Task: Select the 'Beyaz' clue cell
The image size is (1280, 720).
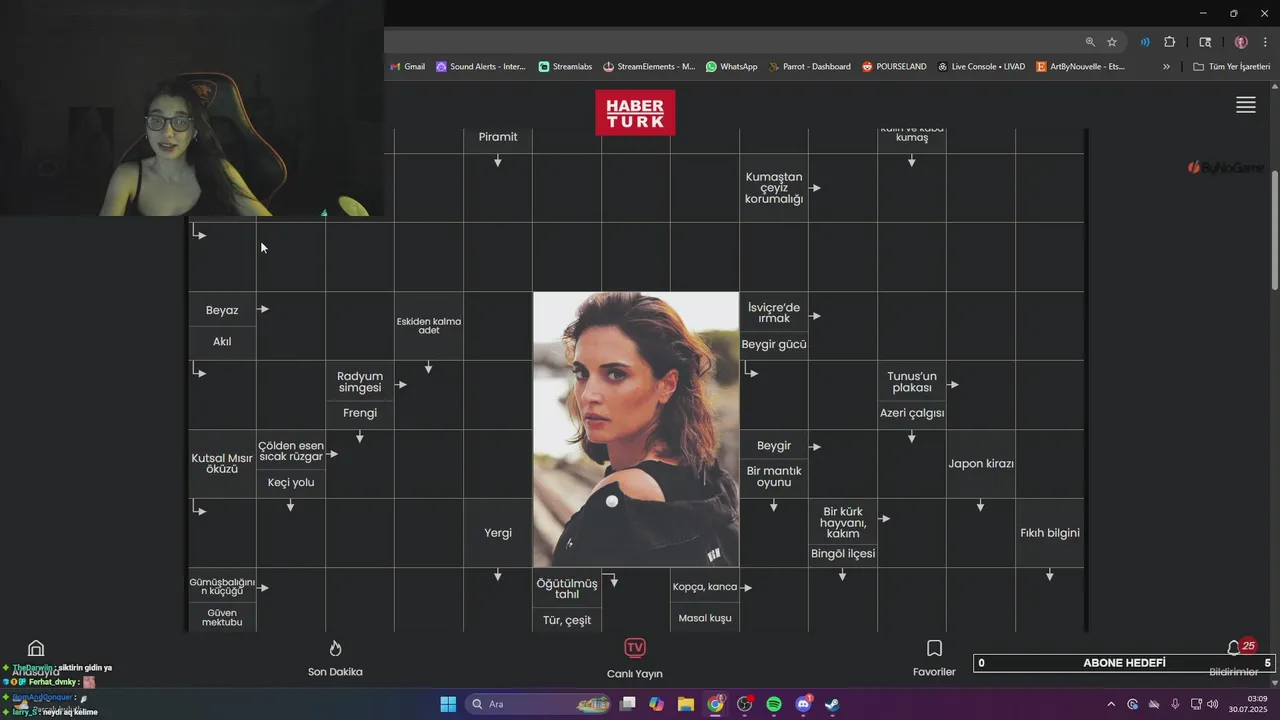Action: pyautogui.click(x=222, y=310)
